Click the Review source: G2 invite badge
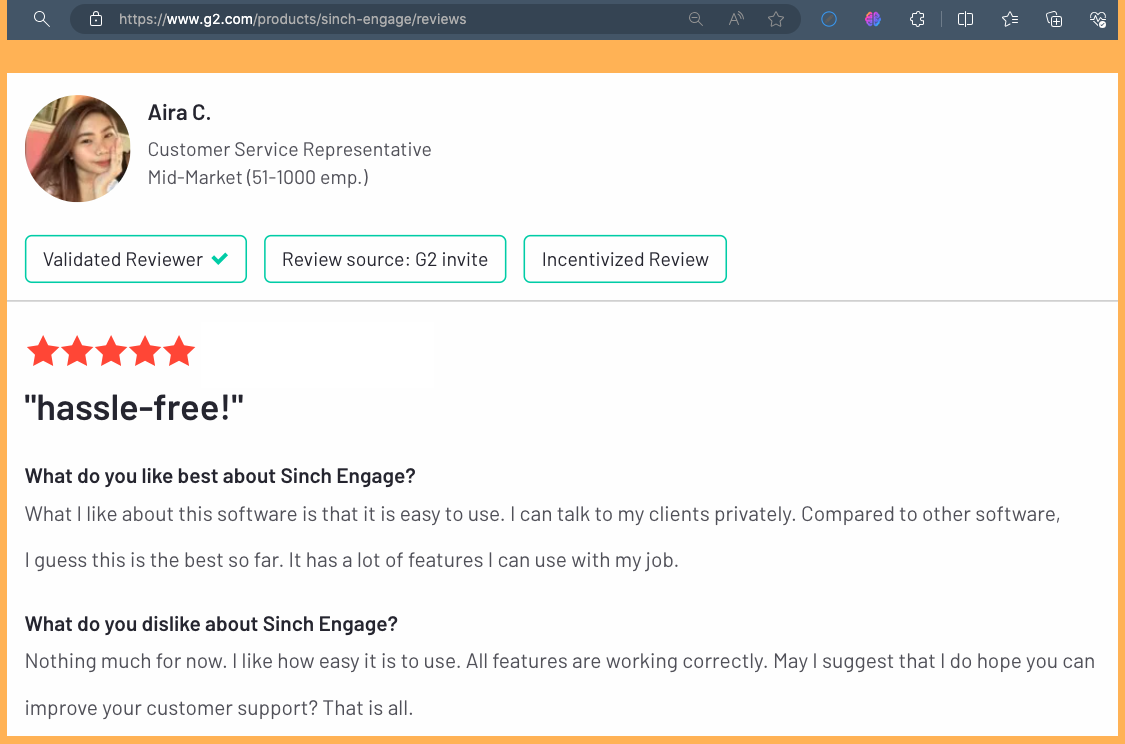Viewport: 1125px width, 744px height. click(385, 259)
